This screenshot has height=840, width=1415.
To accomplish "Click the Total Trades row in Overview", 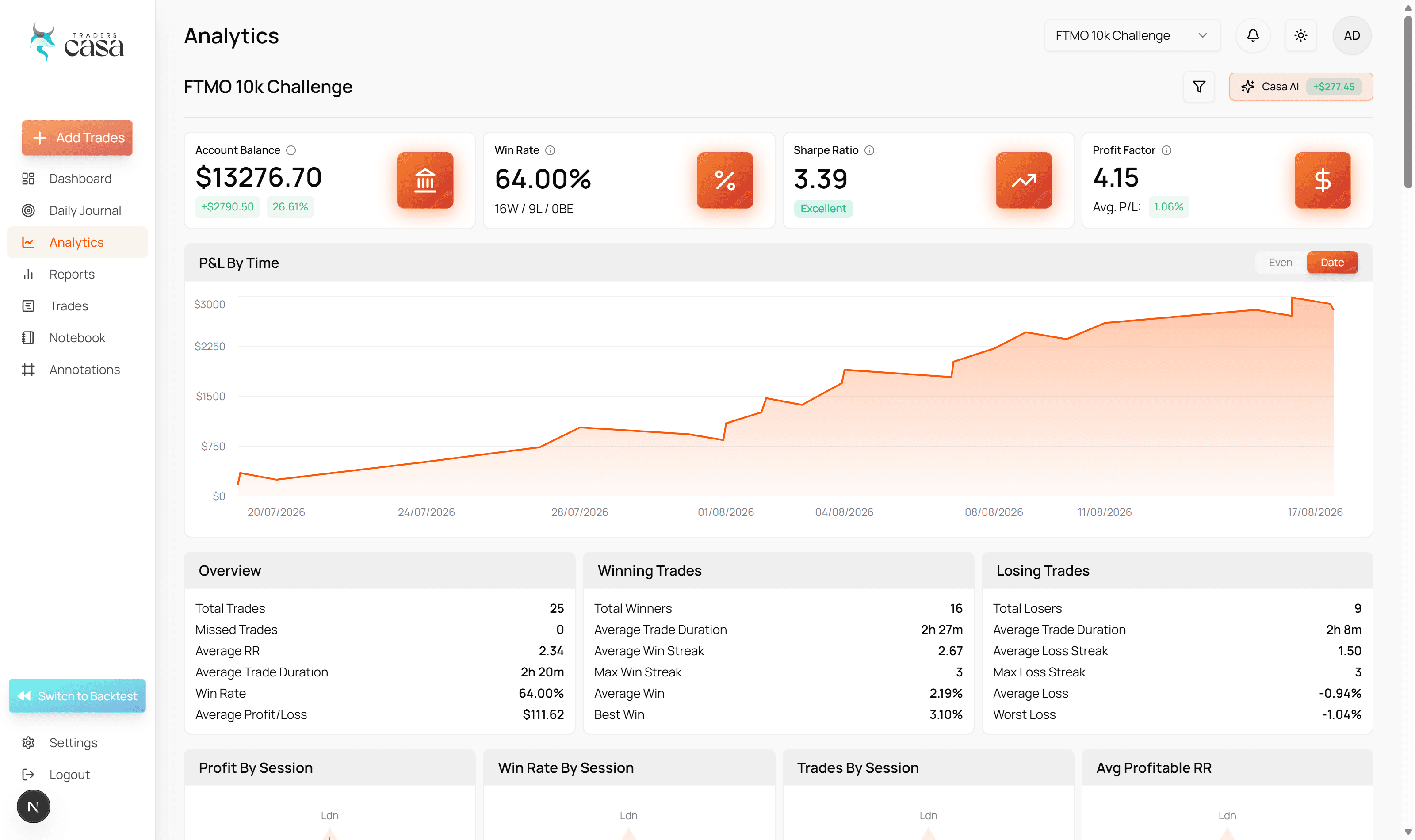I will click(380, 608).
